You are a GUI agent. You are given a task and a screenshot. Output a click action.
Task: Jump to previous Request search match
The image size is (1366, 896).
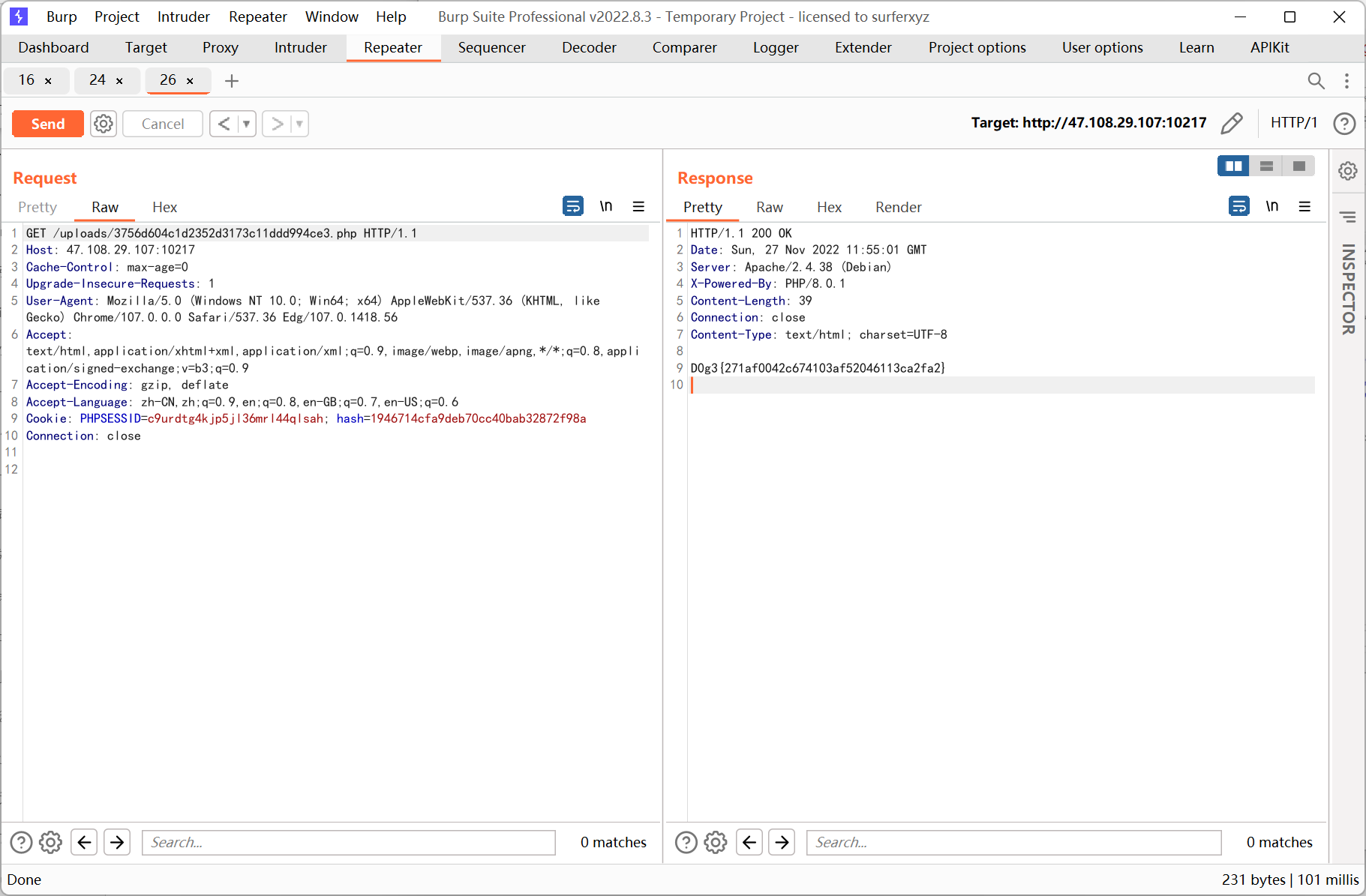(x=84, y=842)
